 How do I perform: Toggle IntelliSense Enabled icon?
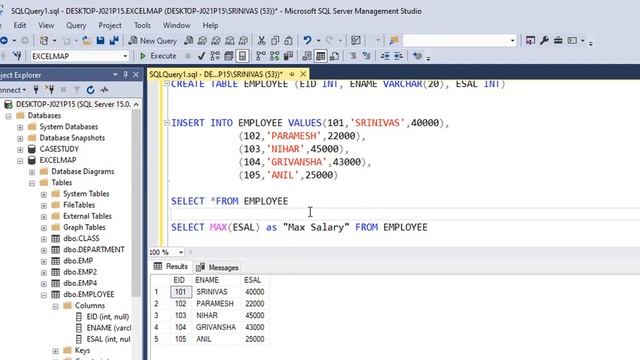[x=242, y=56]
